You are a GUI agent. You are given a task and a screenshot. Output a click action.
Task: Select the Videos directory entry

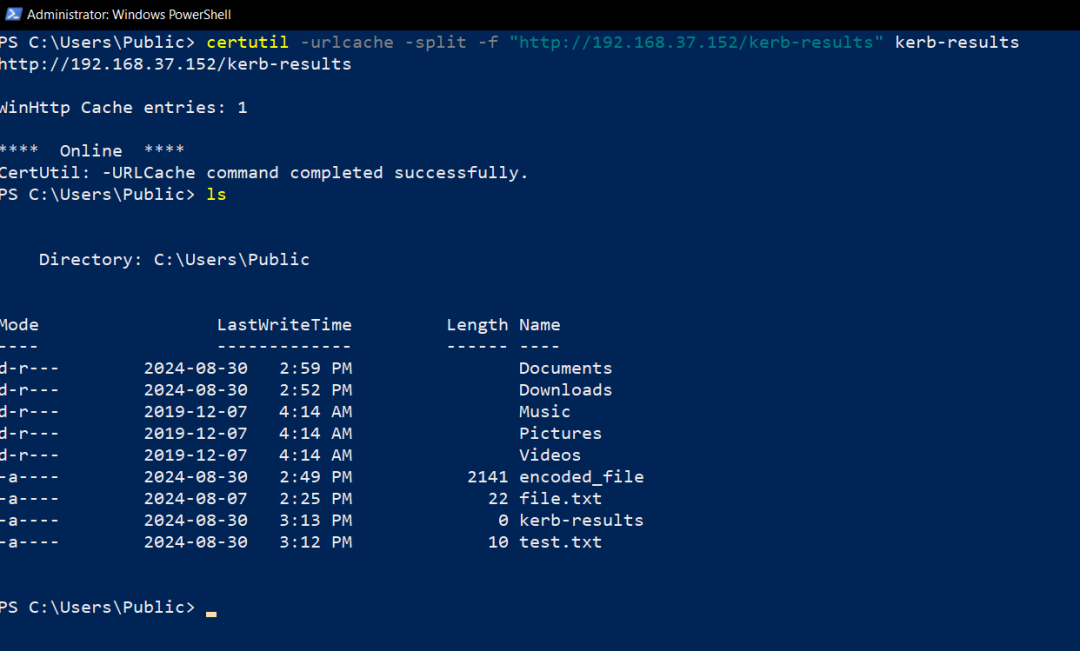pos(549,454)
